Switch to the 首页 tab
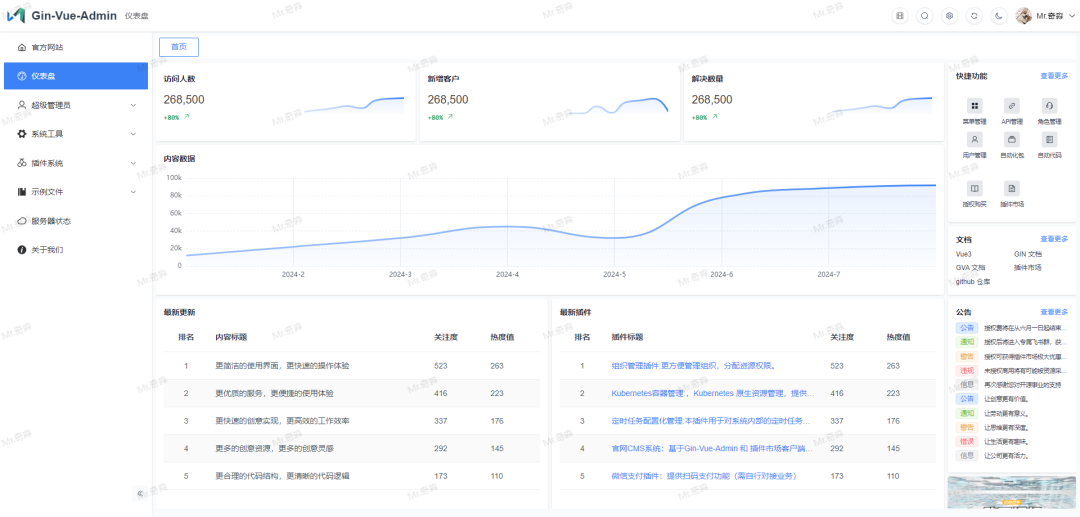This screenshot has width=1080, height=517. pos(179,47)
